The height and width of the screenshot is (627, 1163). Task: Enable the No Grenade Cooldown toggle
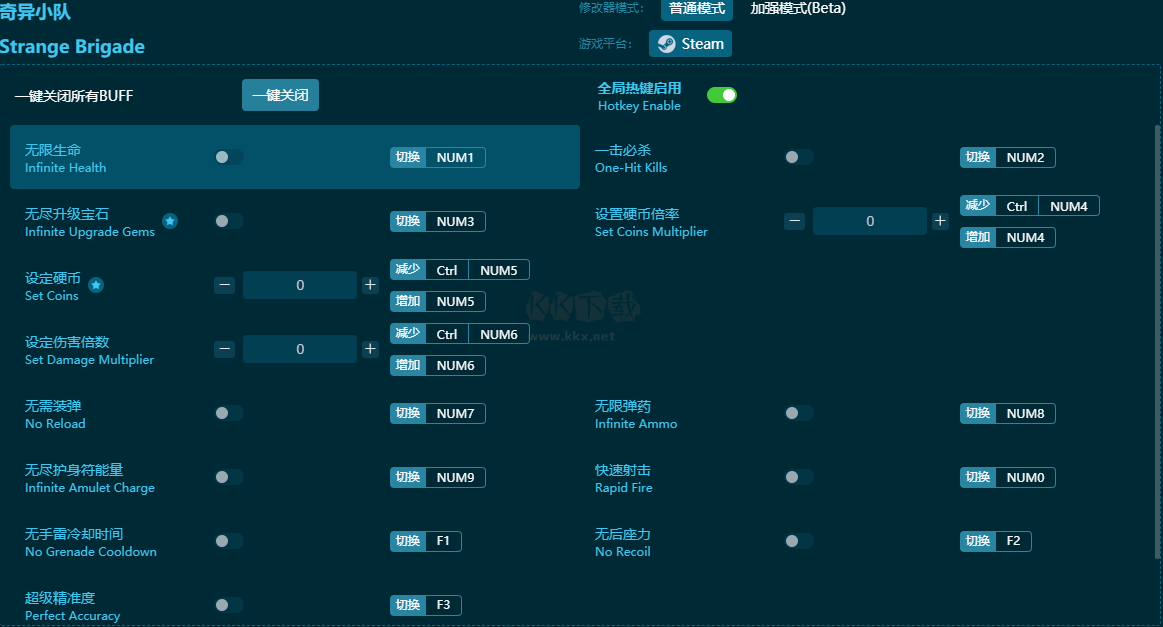click(228, 541)
